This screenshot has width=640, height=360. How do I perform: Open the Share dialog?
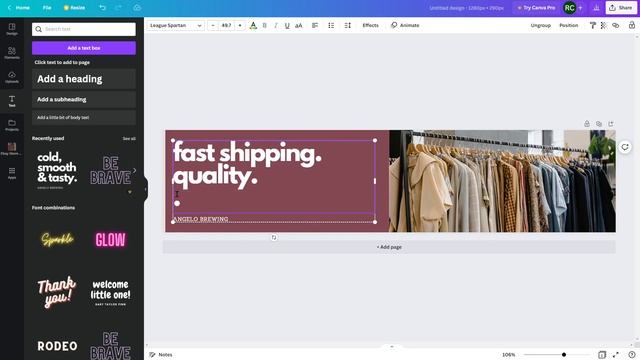click(x=621, y=8)
